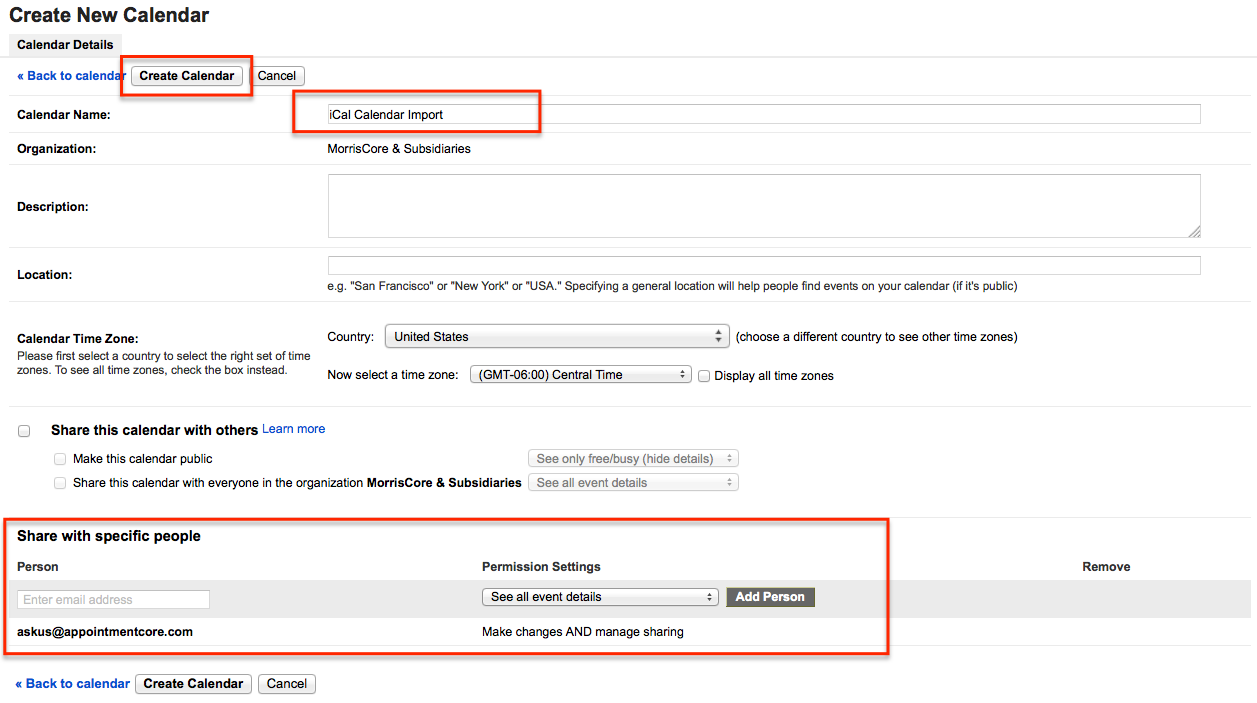Click the Permission Settings column header
This screenshot has width=1257, height=703.
tap(541, 567)
